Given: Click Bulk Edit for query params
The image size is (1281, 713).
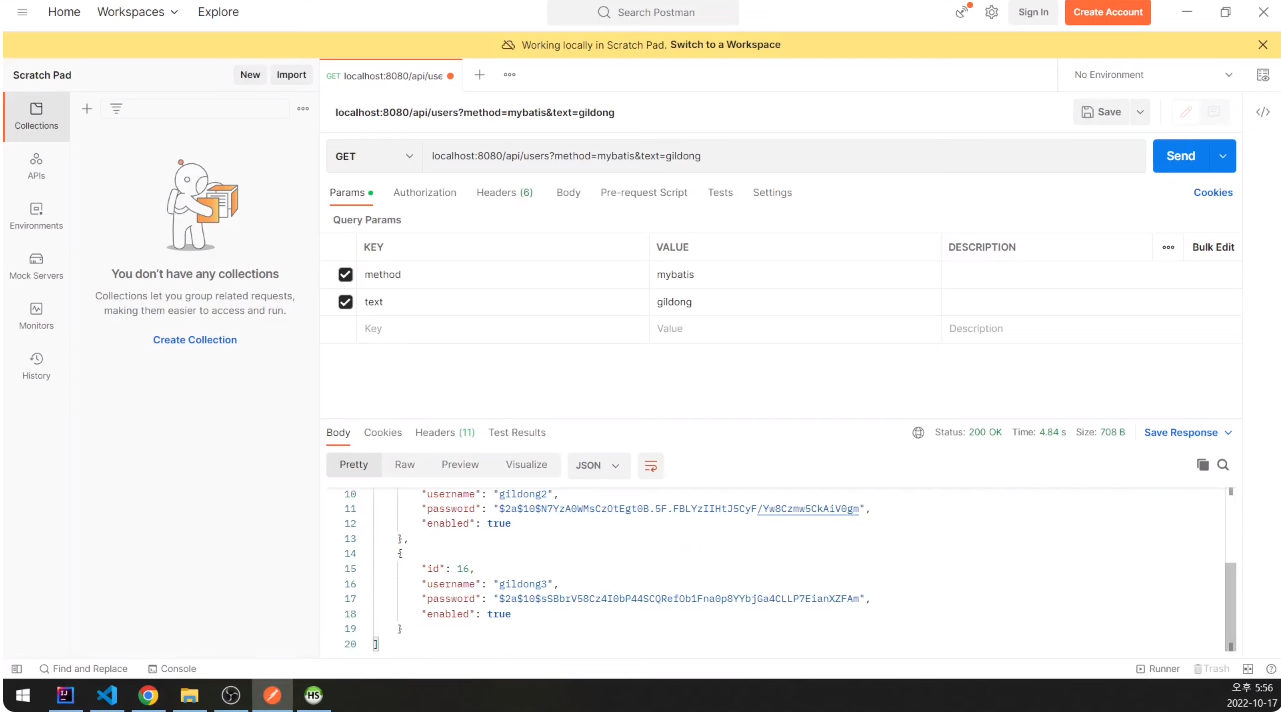Looking at the screenshot, I should point(1213,247).
